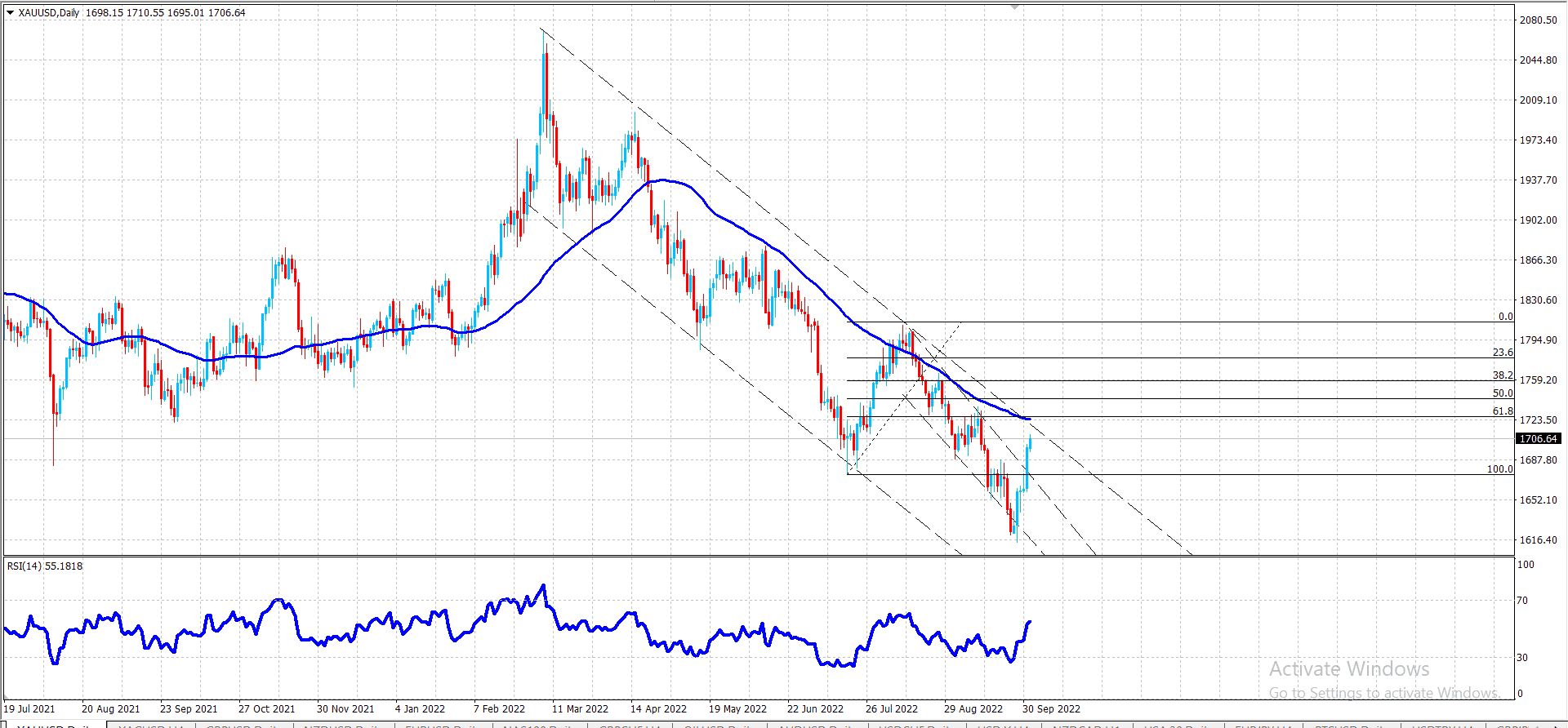This screenshot has height=728, width=1568.
Task: Click the current price label 1706.64
Action: coord(1539,439)
